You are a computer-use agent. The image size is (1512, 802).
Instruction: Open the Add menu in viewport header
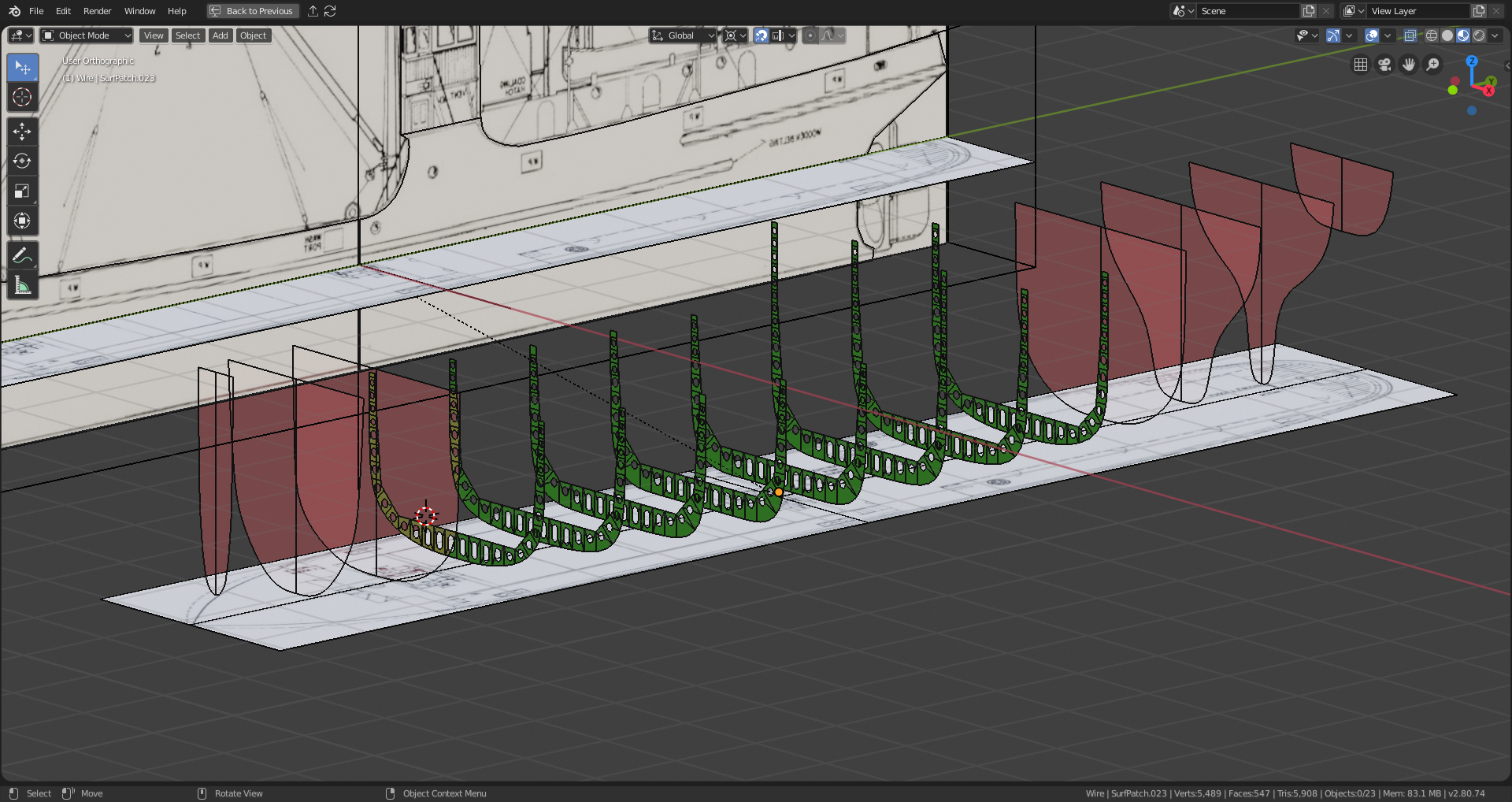tap(220, 35)
